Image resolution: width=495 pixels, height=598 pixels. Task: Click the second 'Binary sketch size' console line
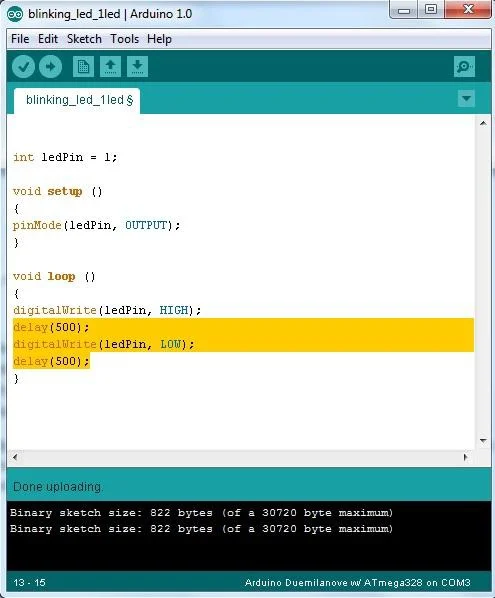click(201, 529)
